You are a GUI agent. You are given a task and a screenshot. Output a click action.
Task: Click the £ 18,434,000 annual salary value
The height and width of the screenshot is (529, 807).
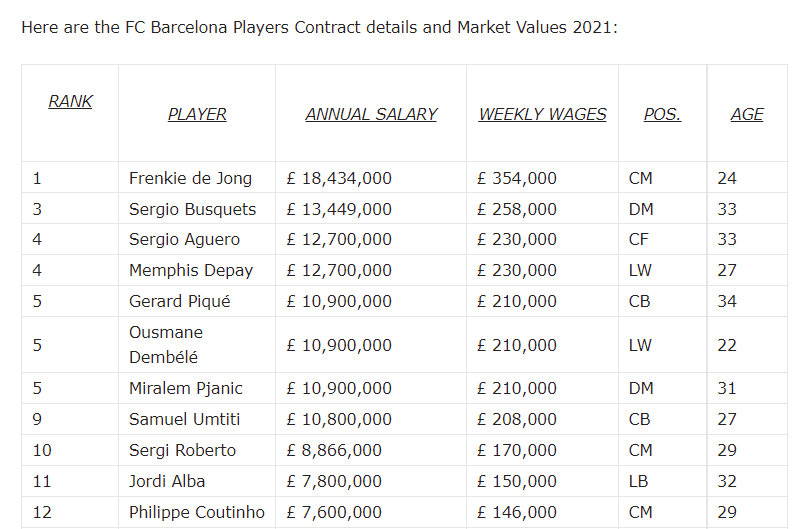tap(339, 178)
